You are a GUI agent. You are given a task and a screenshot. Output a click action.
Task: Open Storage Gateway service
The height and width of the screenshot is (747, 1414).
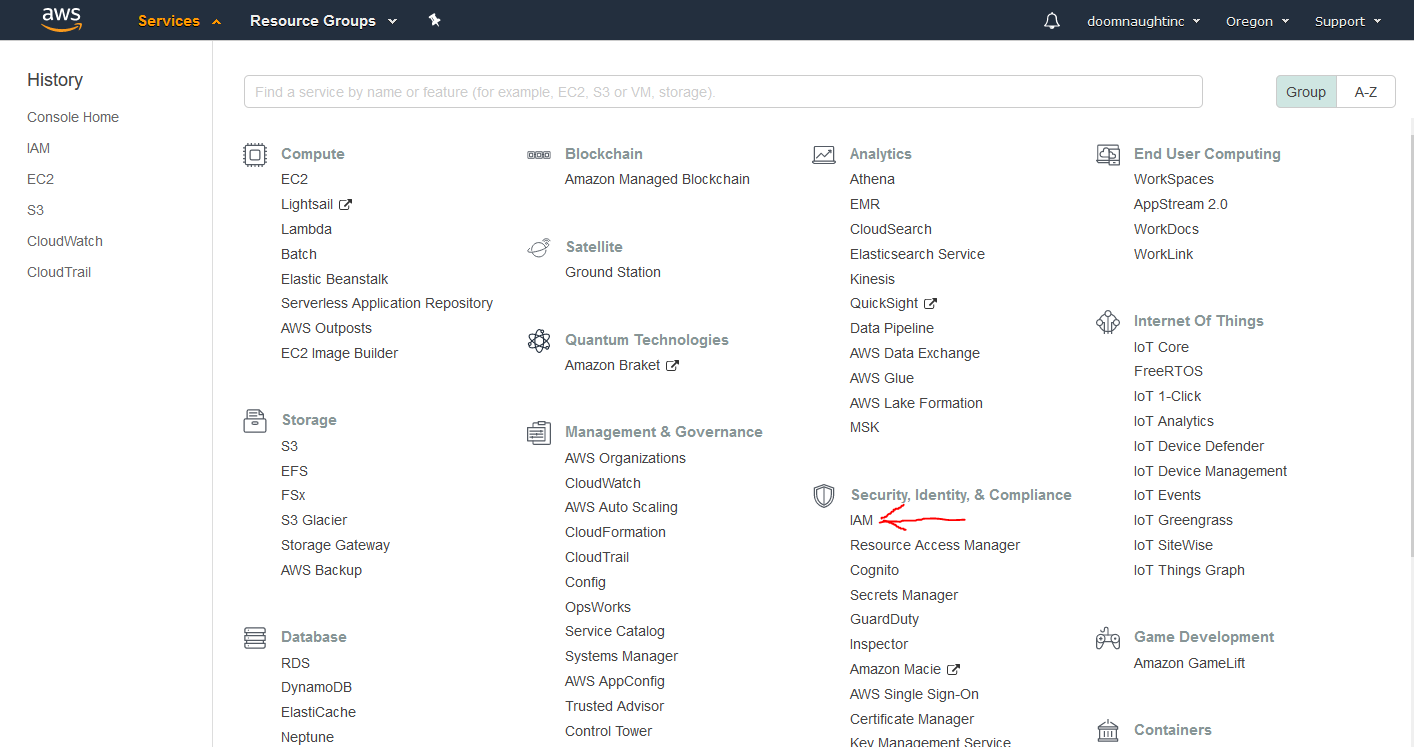point(335,545)
